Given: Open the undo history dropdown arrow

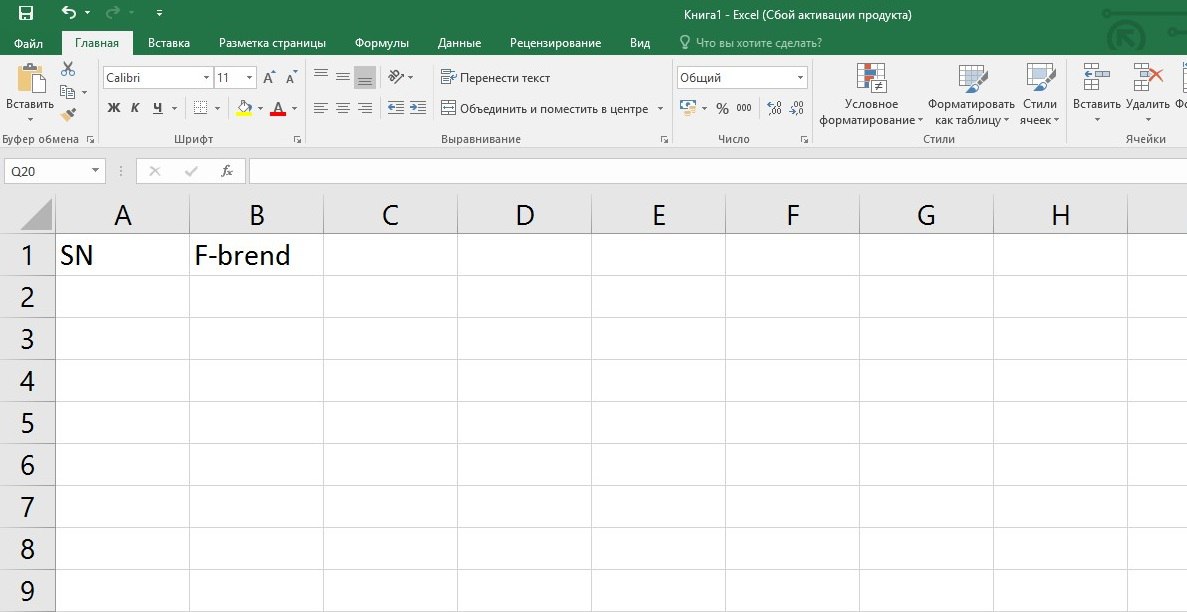Looking at the screenshot, I should pos(87,13).
